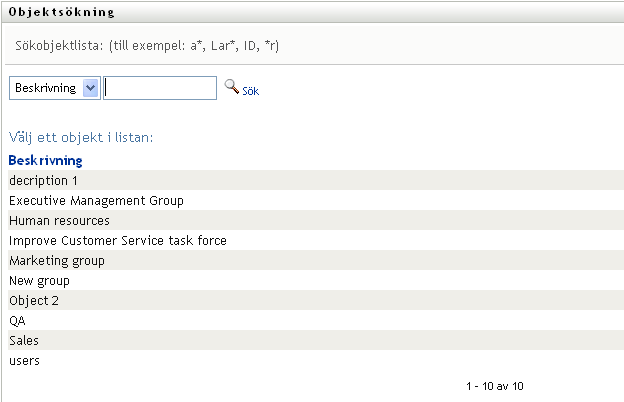
Task: Open the Beskrivning dropdown selector
Action: 54,88
